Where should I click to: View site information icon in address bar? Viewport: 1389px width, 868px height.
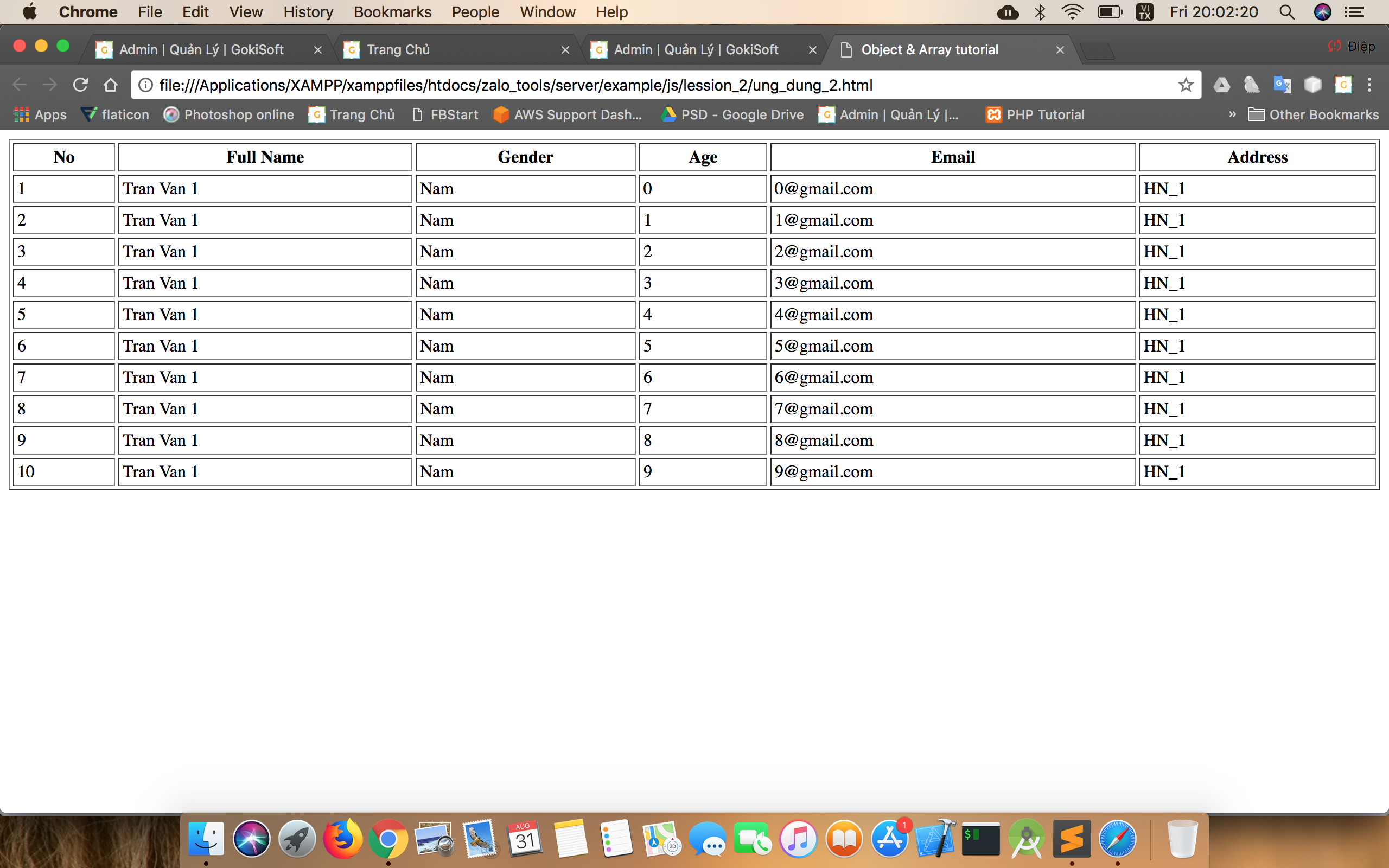[x=146, y=85]
